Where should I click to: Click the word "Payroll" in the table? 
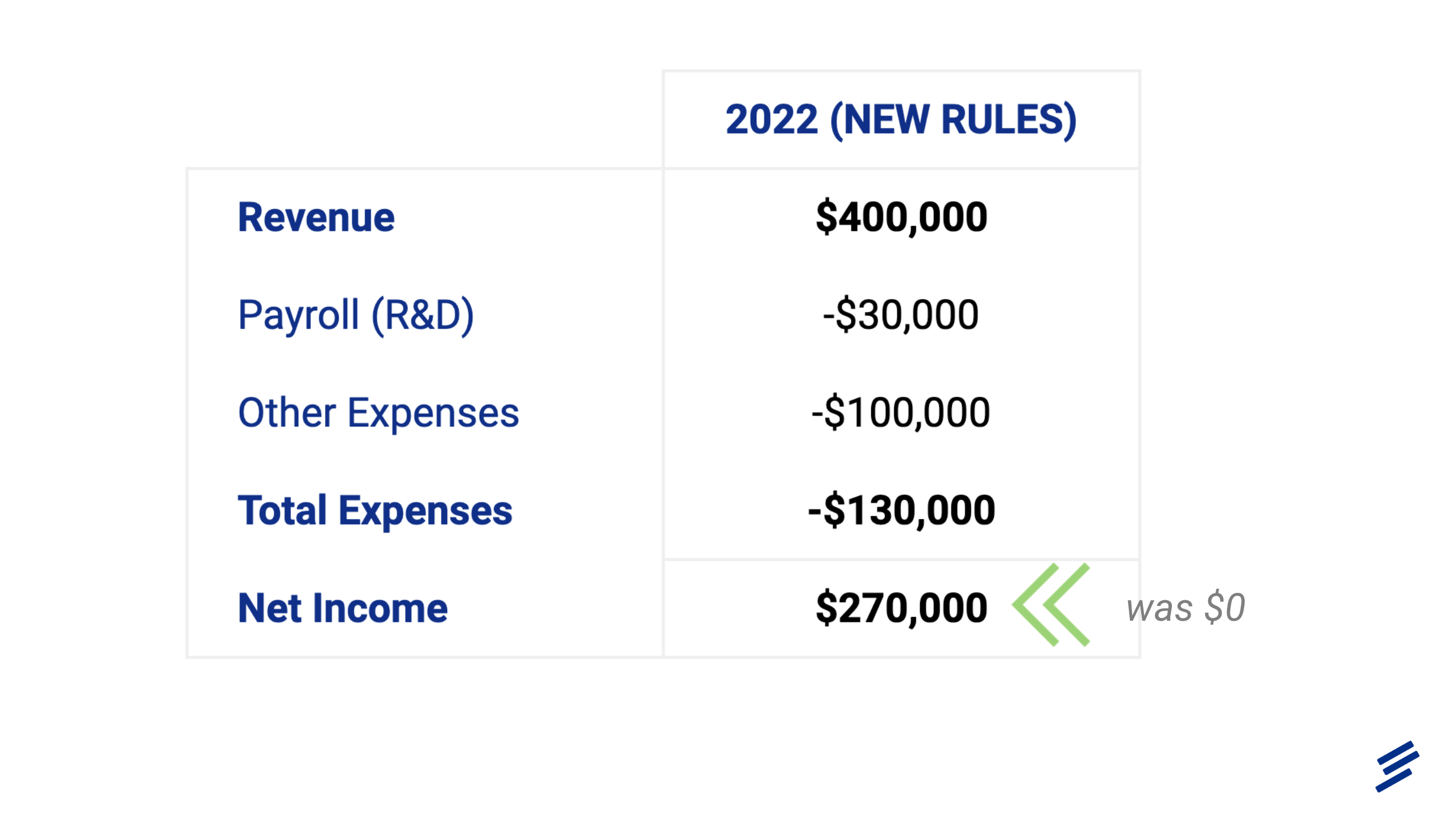(x=298, y=315)
